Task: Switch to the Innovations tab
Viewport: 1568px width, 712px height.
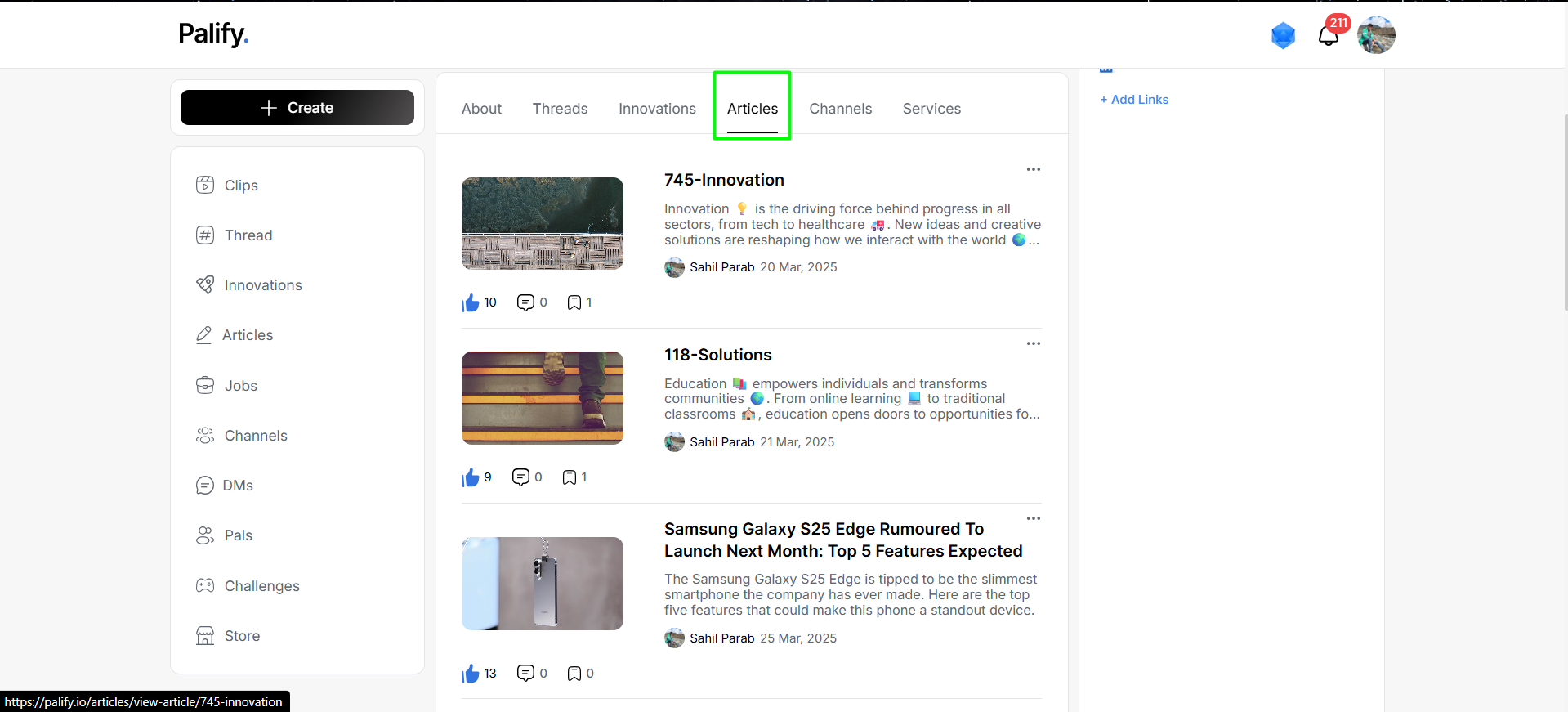Action: (x=657, y=109)
